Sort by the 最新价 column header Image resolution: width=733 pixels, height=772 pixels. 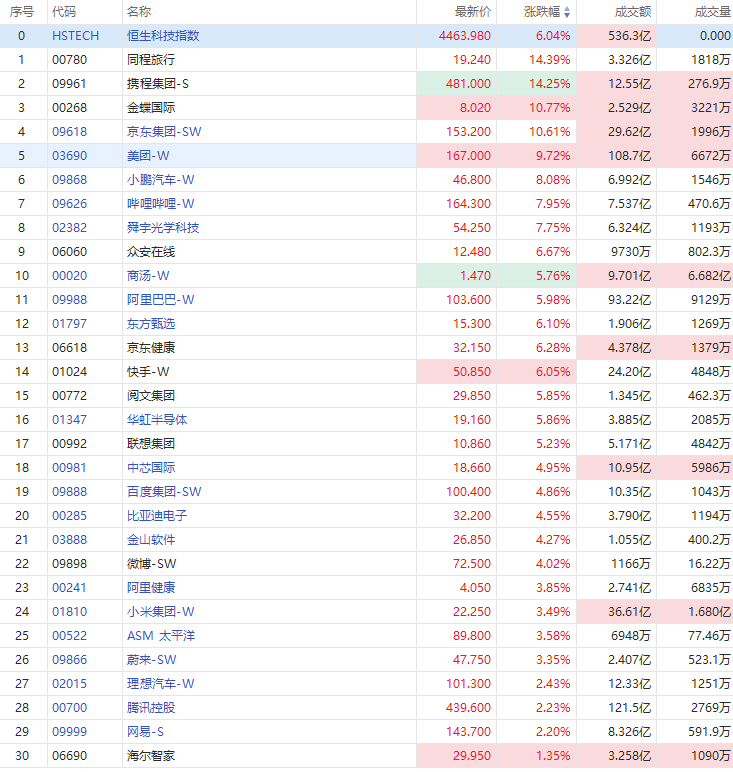[473, 12]
